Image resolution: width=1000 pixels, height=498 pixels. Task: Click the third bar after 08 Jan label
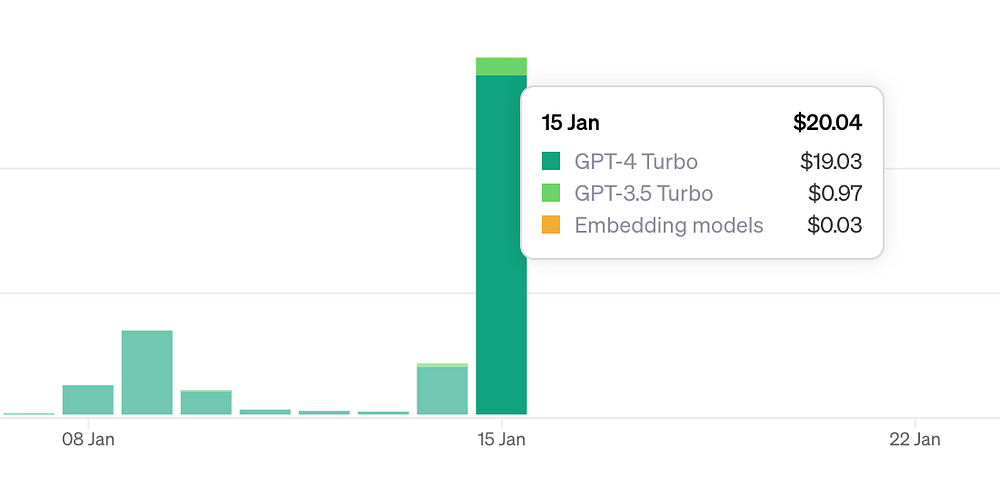(x=265, y=412)
